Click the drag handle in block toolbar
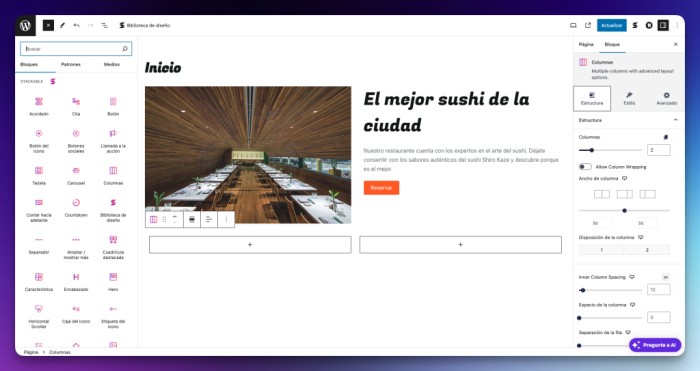The image size is (700, 371). [x=164, y=219]
